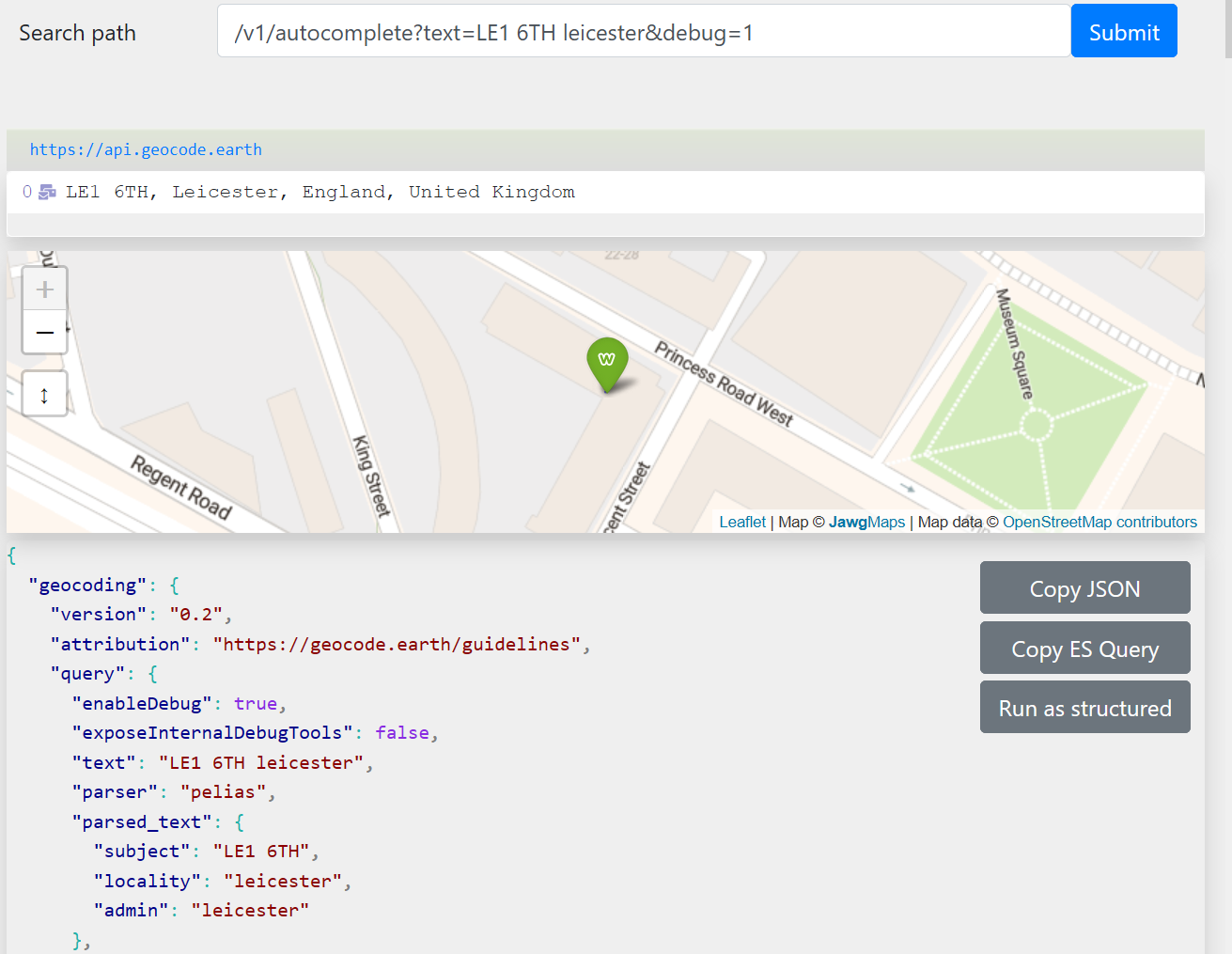Click the result index 0 icon
This screenshot has height=954, width=1232.
point(25,191)
